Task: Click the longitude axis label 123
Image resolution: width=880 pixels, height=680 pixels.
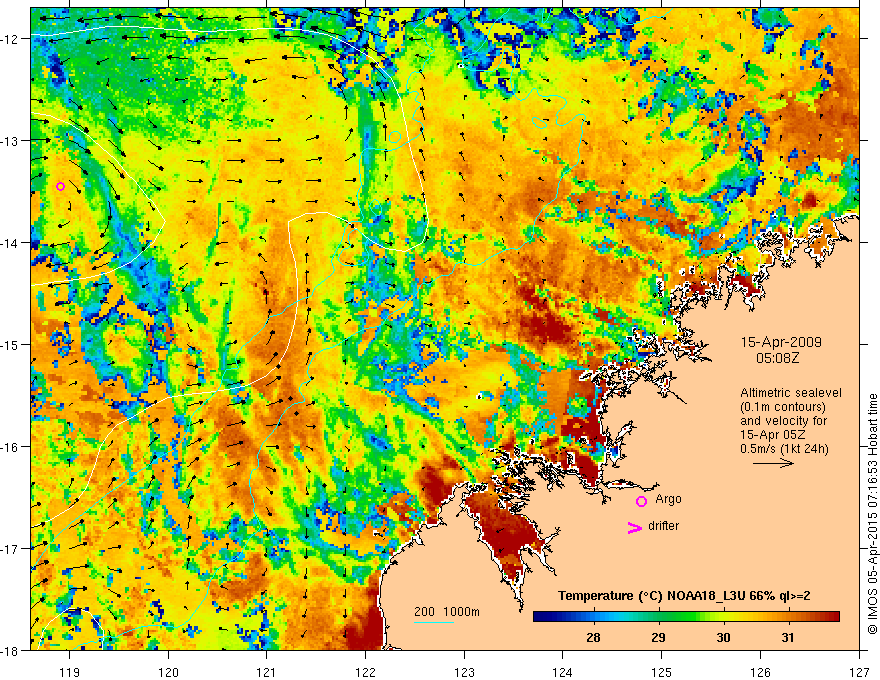Action: click(x=464, y=672)
